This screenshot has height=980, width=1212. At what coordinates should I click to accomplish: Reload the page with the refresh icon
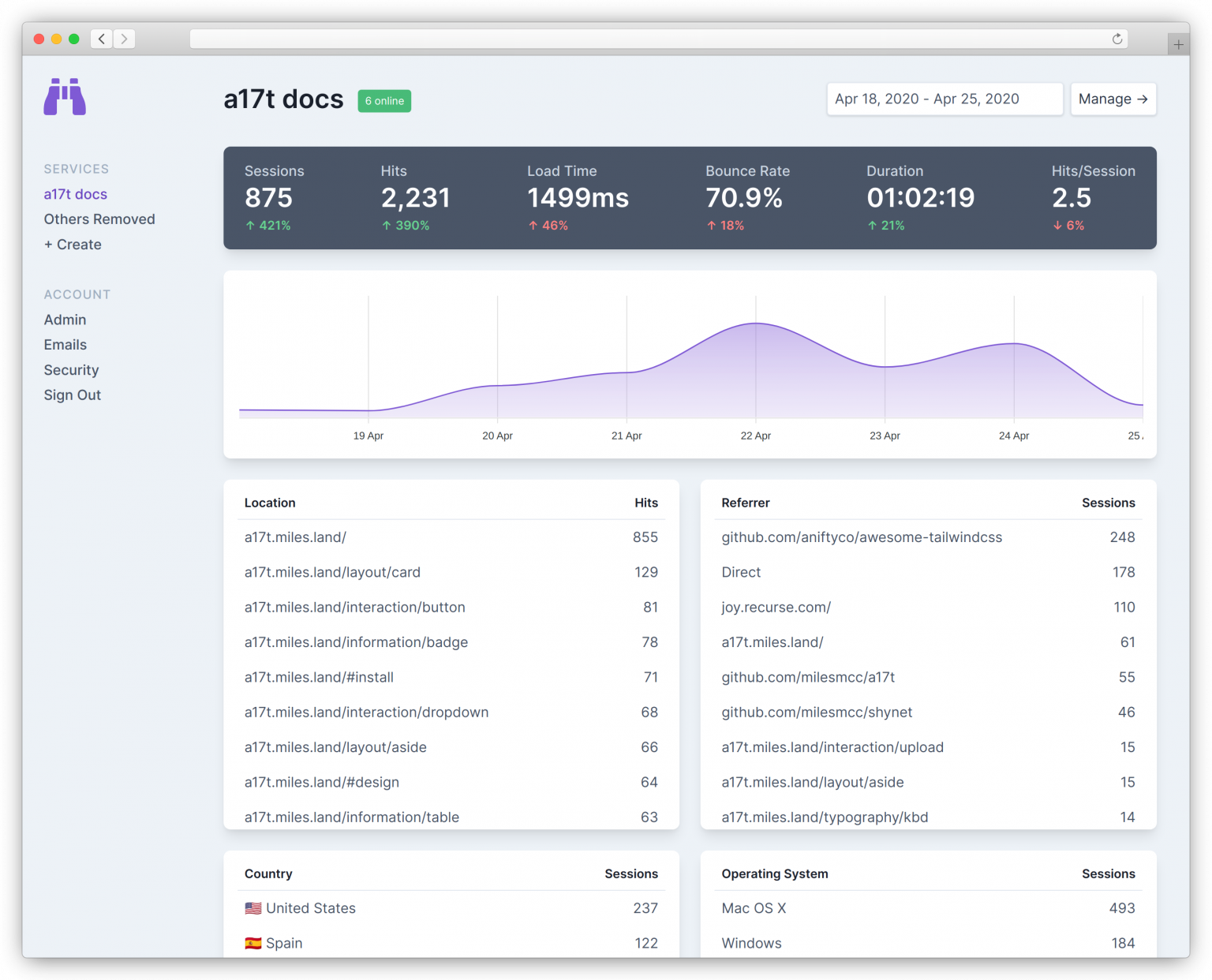pyautogui.click(x=1116, y=38)
